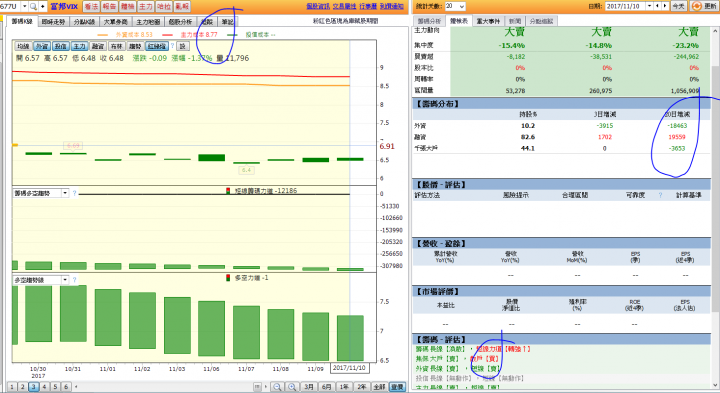Select chart layout page 1
The width and height of the screenshot is (720, 393).
[11, 387]
